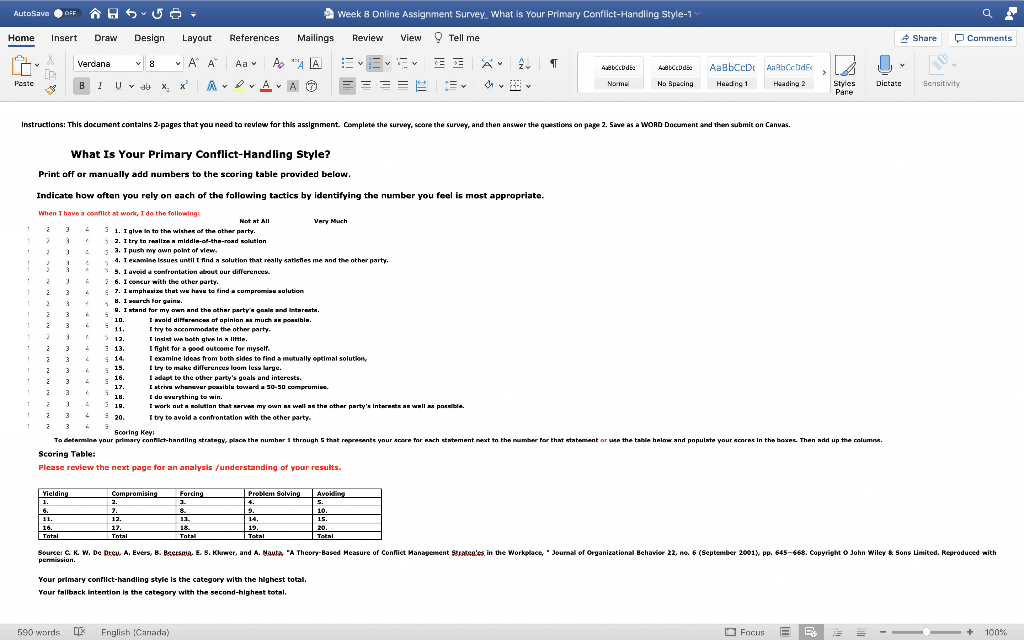Apply the No Spacing style
The height and width of the screenshot is (640, 1024).
point(675,72)
